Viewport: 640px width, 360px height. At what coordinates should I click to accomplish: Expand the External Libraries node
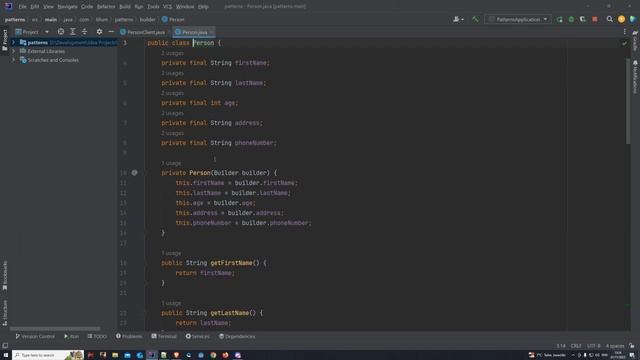pyautogui.click(x=13, y=51)
